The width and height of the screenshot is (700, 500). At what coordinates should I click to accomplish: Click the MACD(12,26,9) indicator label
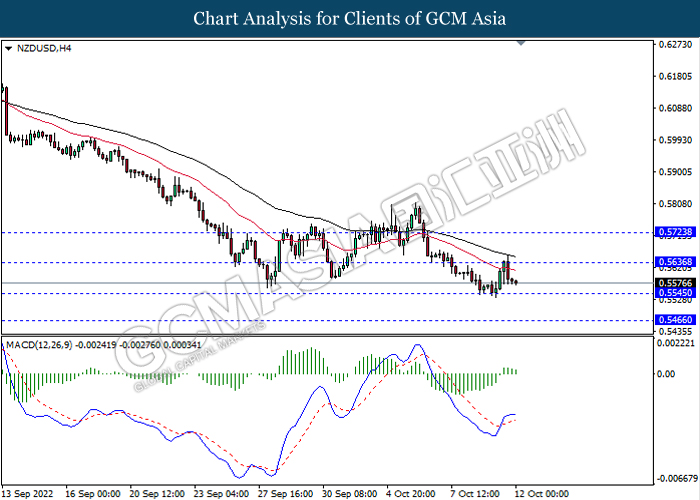(x=102, y=345)
